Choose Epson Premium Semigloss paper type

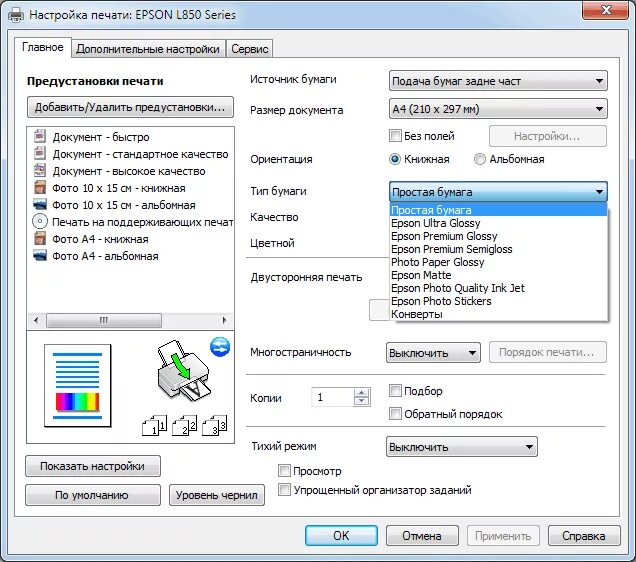[498, 249]
